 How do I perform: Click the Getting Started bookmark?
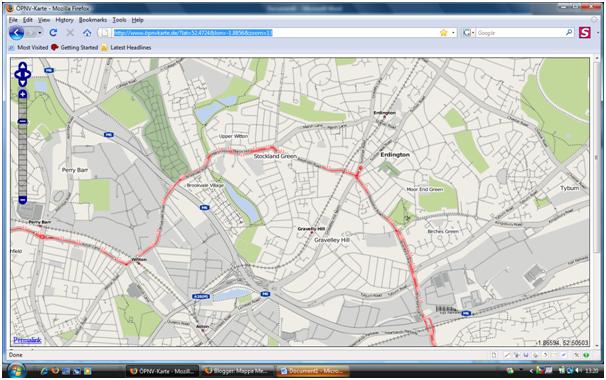[75, 48]
